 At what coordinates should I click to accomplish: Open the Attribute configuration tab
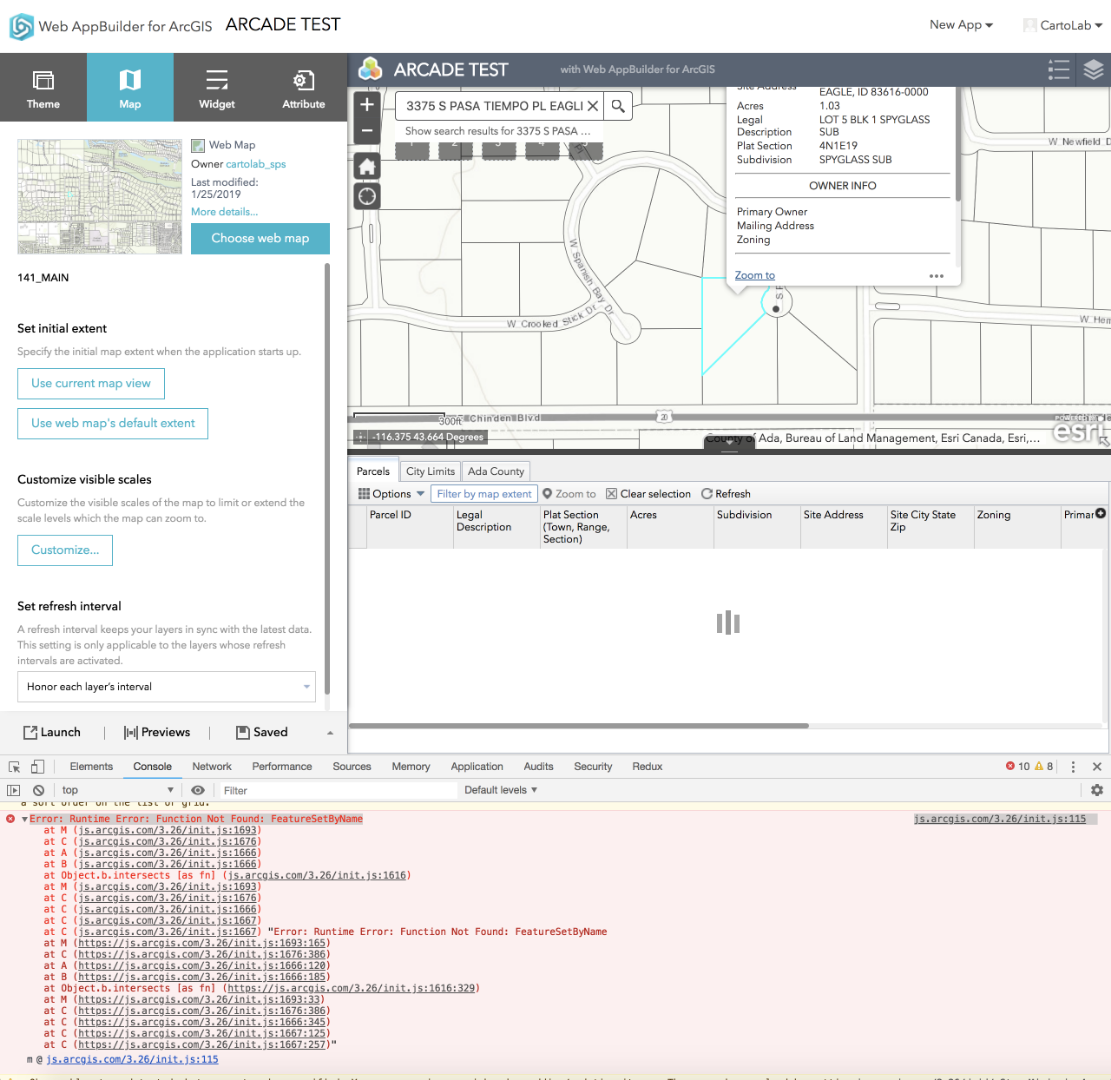[x=303, y=87]
